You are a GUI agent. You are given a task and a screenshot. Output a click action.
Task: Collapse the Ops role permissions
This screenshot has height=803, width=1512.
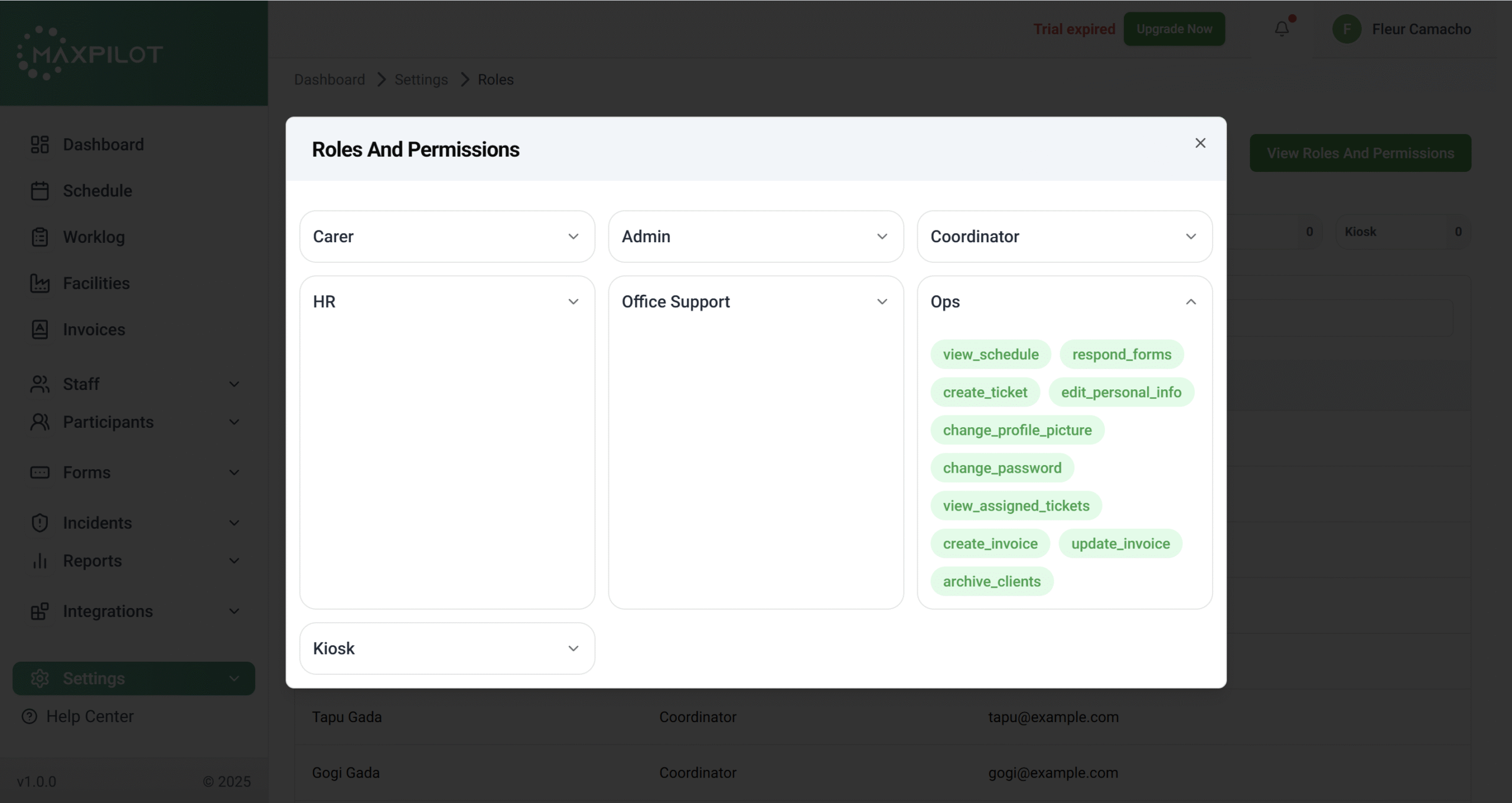(x=1191, y=302)
